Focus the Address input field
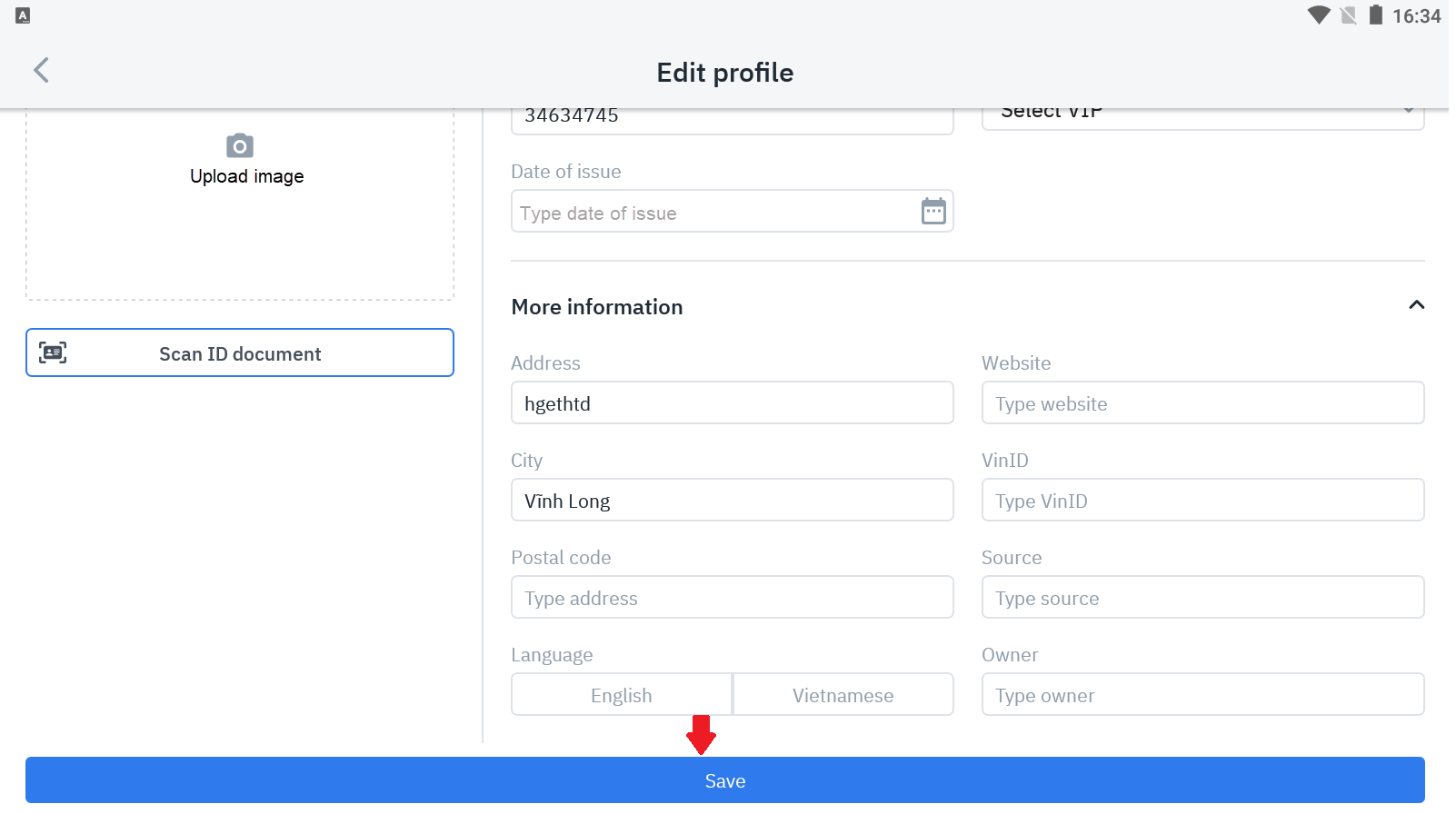 pyautogui.click(x=732, y=403)
